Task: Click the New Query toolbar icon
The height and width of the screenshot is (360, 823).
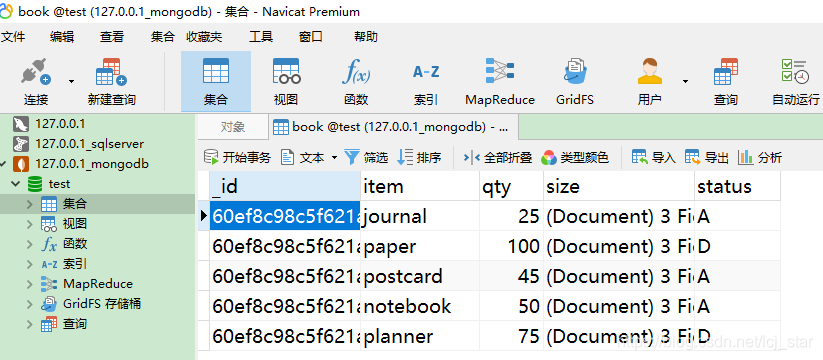Action: point(111,72)
